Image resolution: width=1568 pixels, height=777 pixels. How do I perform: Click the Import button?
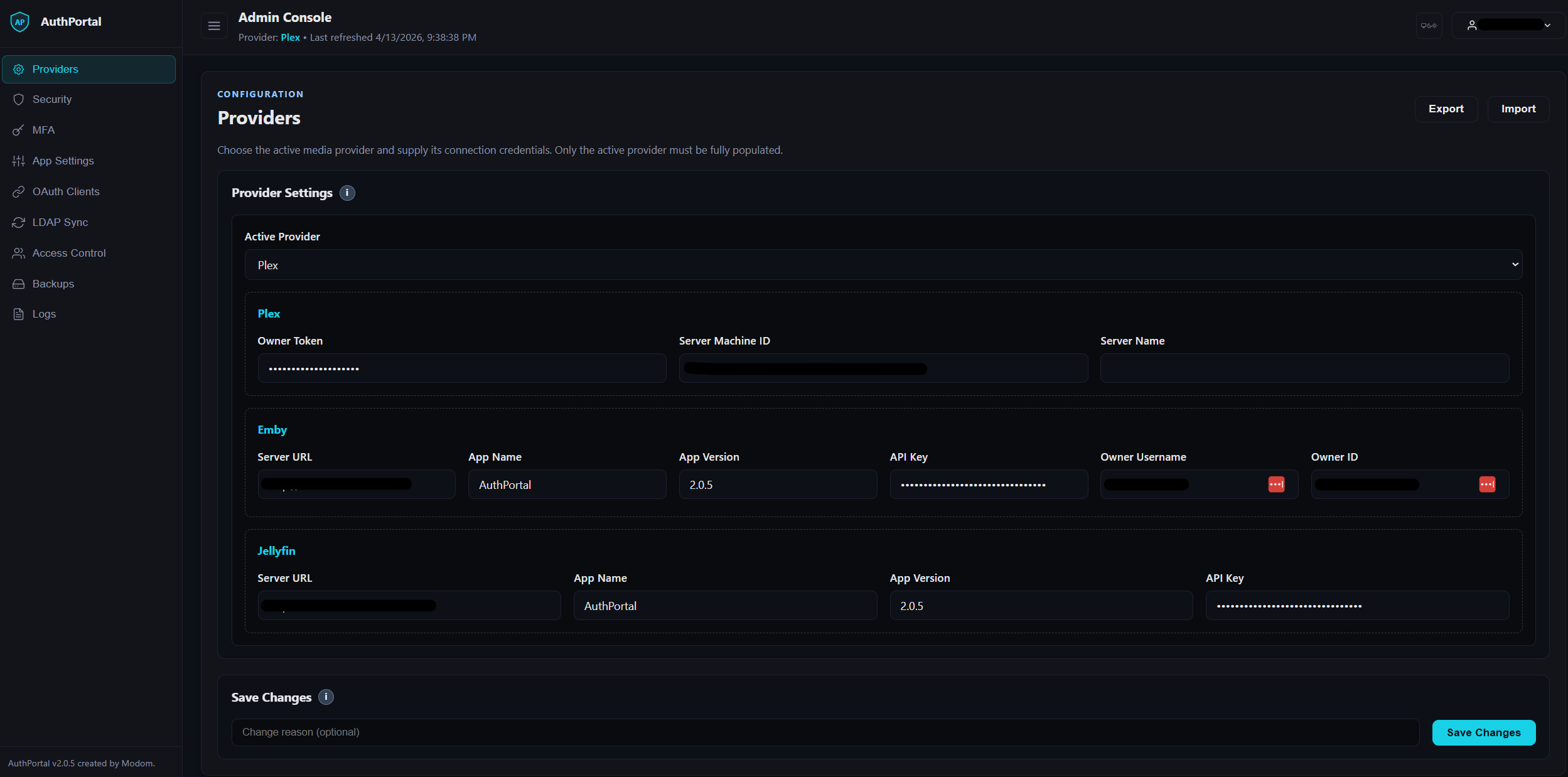coord(1518,109)
